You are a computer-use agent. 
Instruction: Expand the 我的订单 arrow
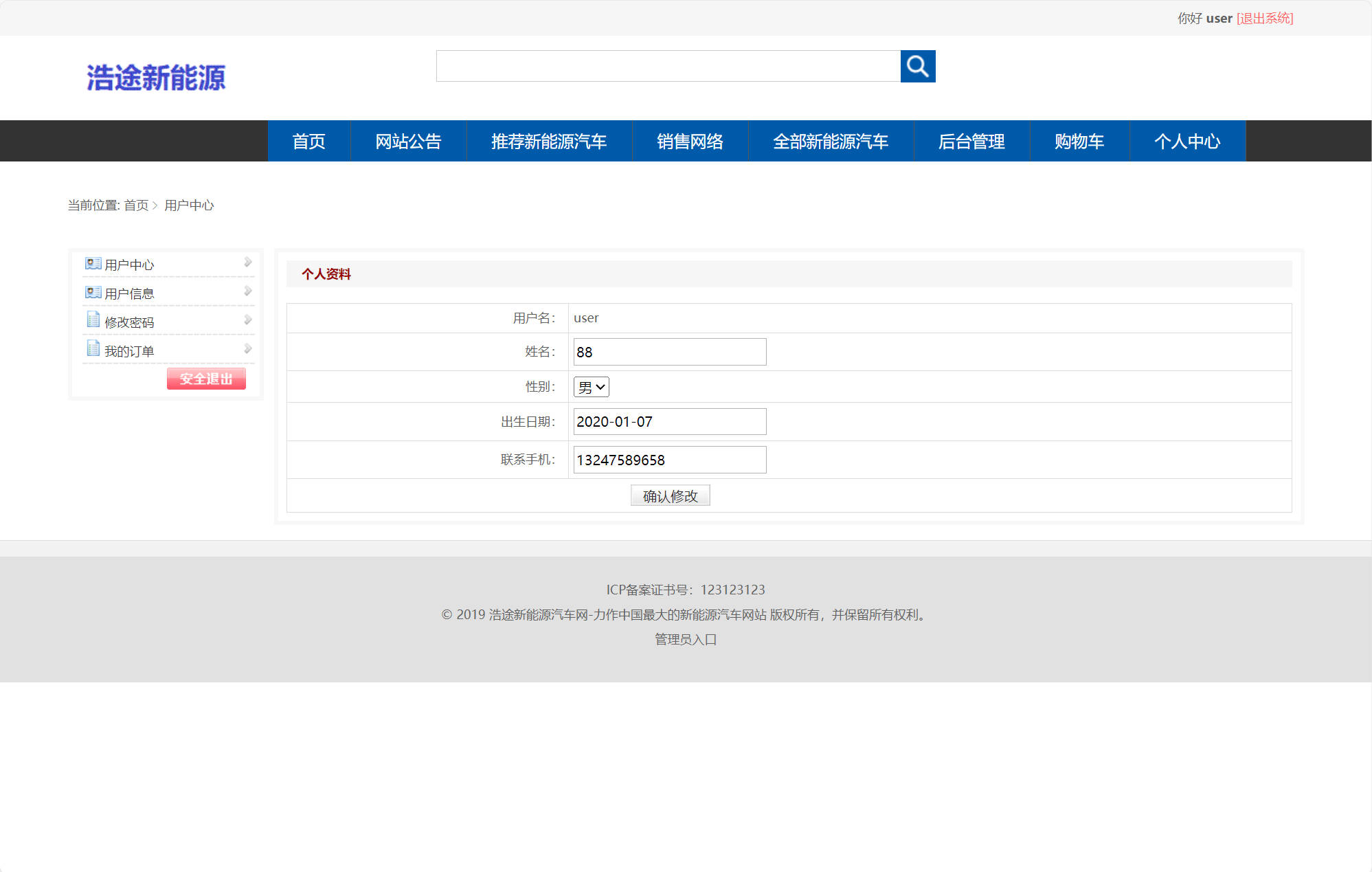click(x=247, y=348)
